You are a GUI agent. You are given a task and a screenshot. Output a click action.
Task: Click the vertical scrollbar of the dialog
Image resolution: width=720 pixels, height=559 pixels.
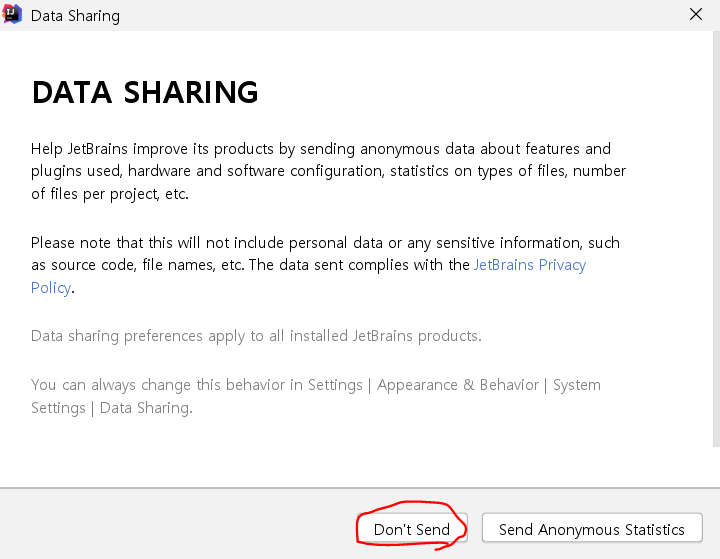pos(716,239)
